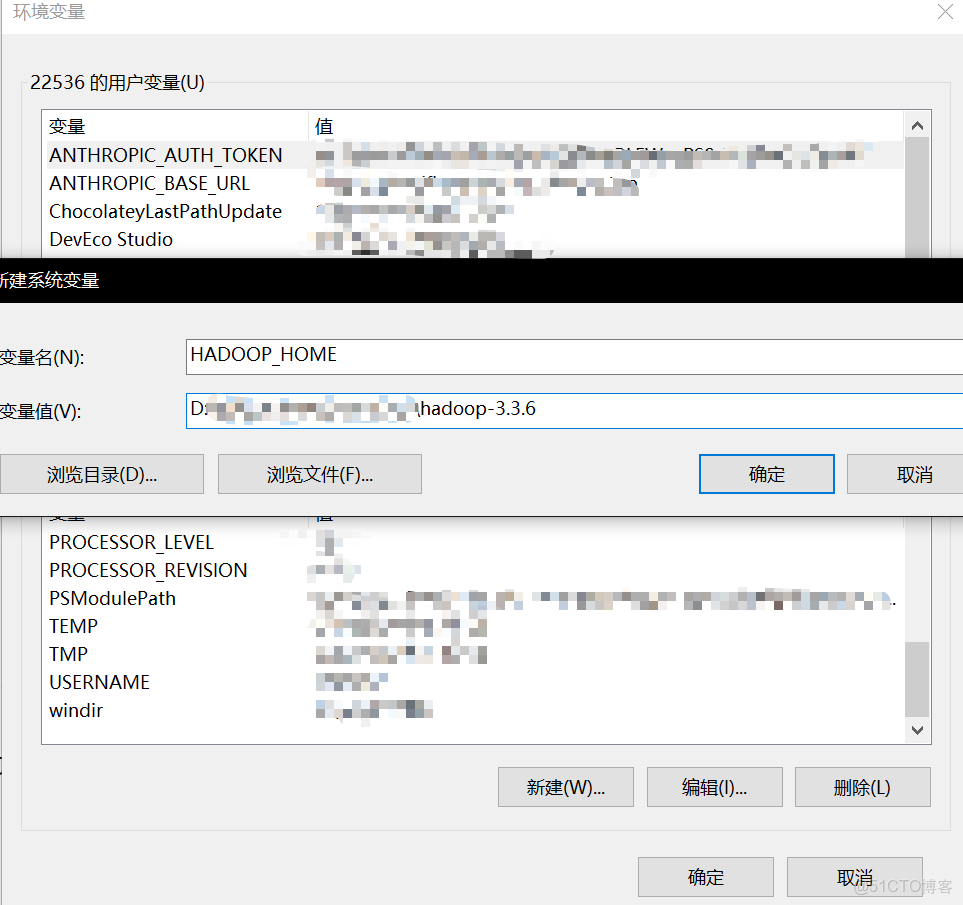
Task: Select the PSModulePath variable row
Action: [x=112, y=598]
